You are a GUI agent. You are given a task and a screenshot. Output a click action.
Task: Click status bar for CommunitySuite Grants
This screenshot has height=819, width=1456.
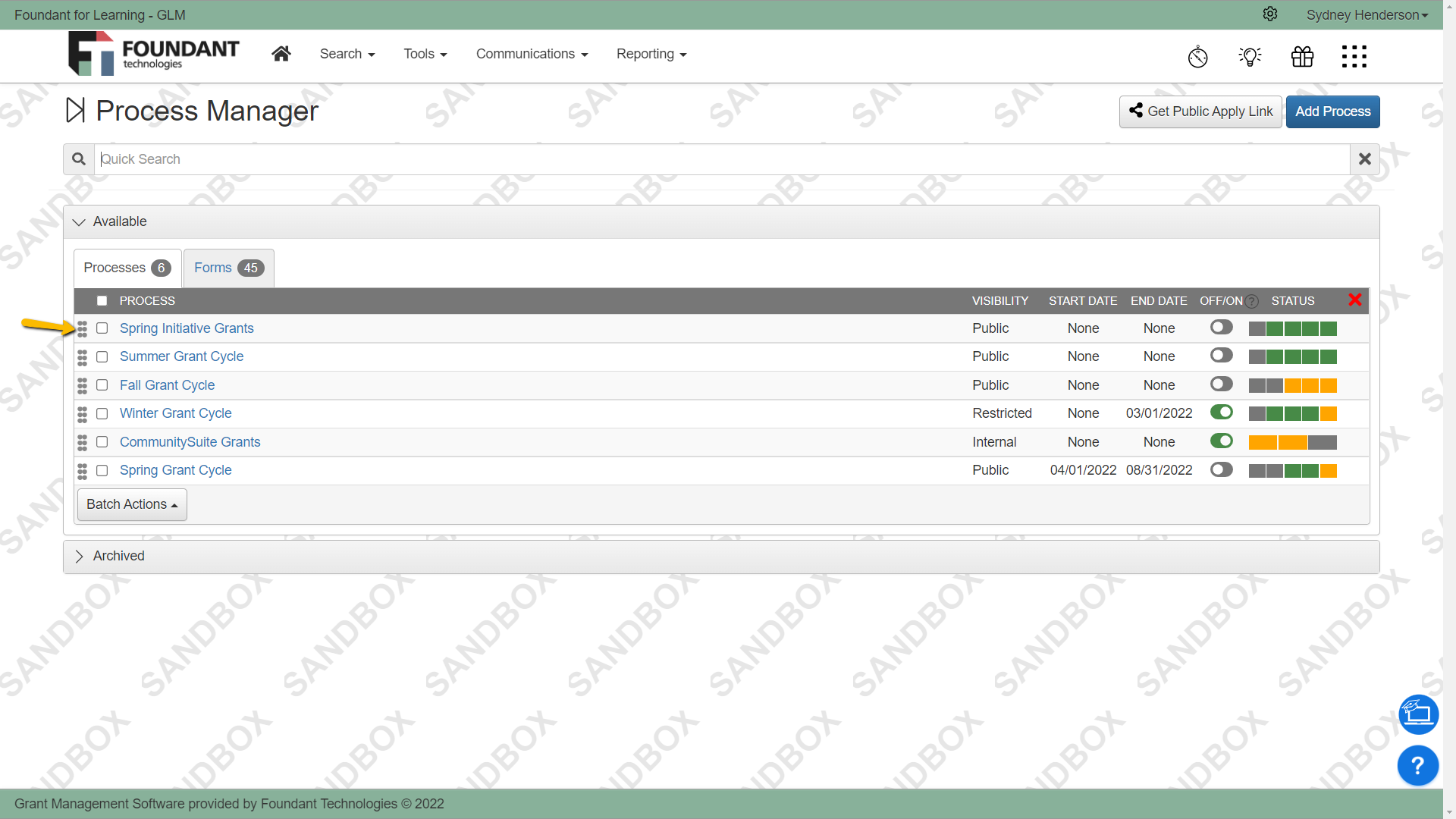pos(1292,442)
